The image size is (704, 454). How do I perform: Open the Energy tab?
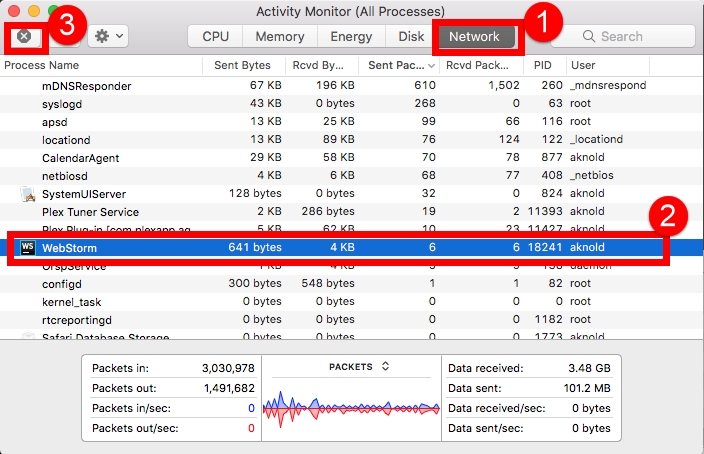coord(352,36)
